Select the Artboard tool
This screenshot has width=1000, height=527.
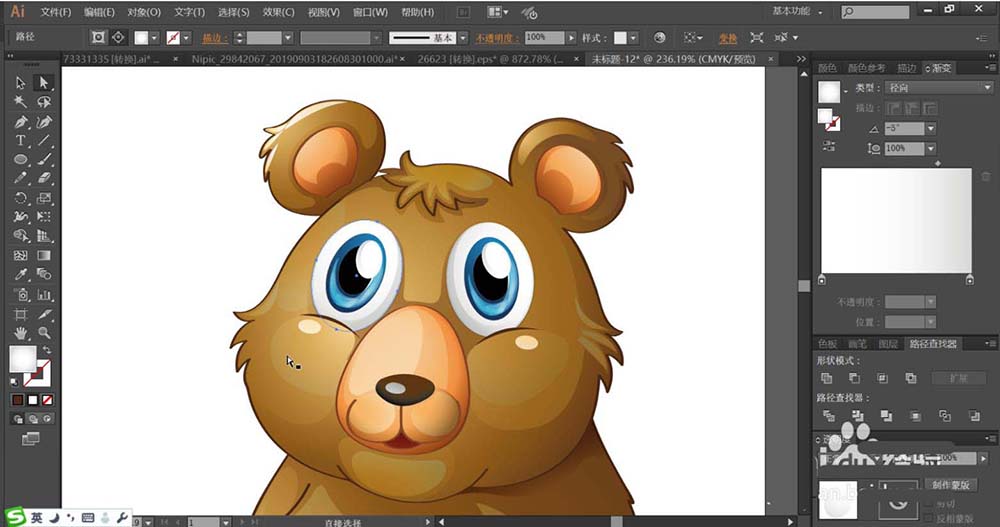pos(20,314)
